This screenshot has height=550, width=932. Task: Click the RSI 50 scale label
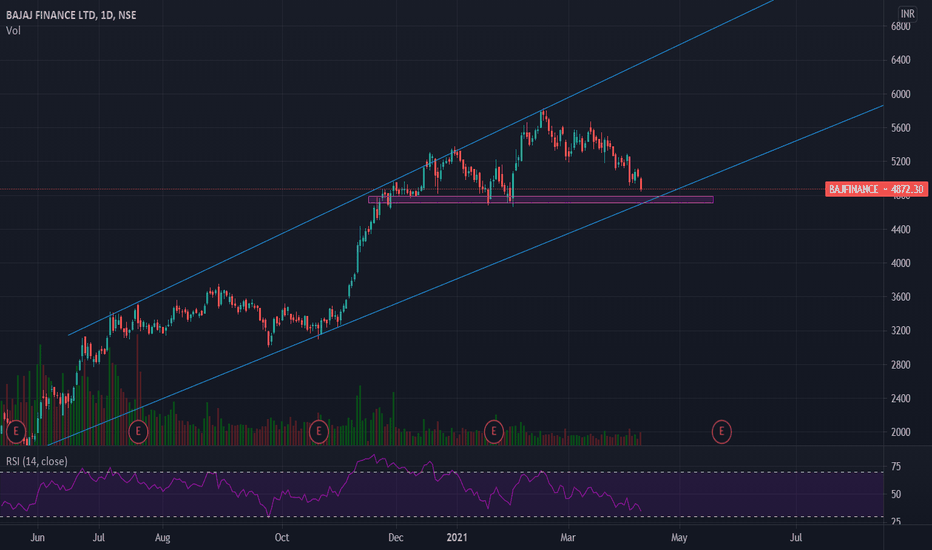896,495
